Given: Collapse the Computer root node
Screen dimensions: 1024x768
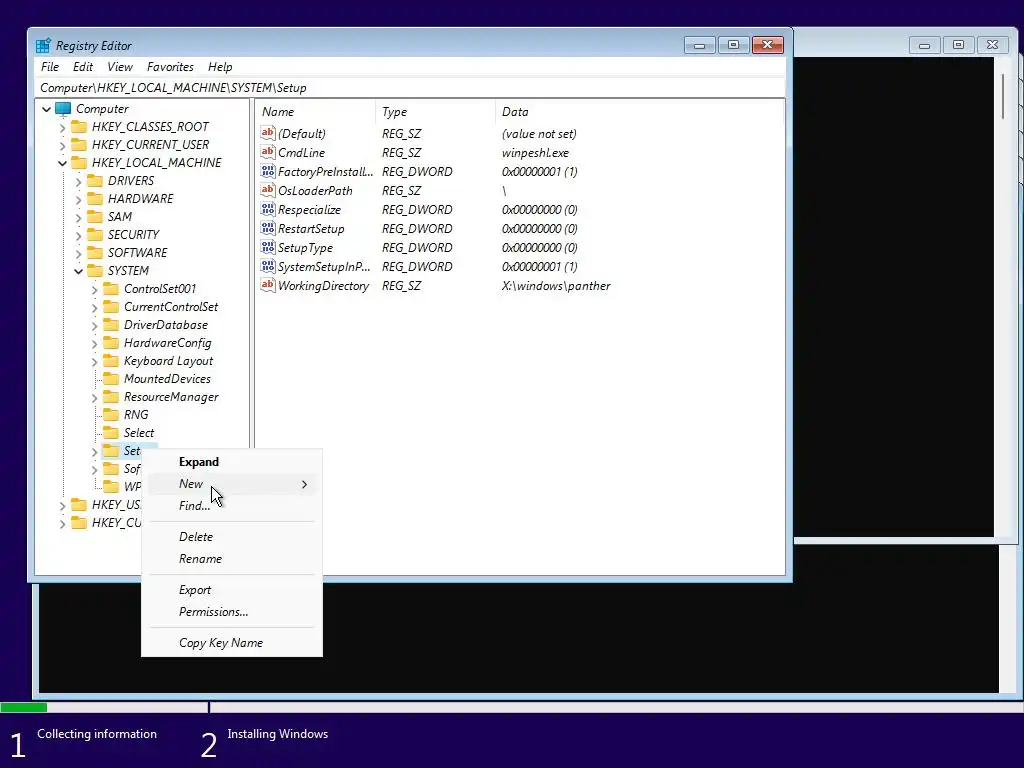Looking at the screenshot, I should [x=46, y=109].
